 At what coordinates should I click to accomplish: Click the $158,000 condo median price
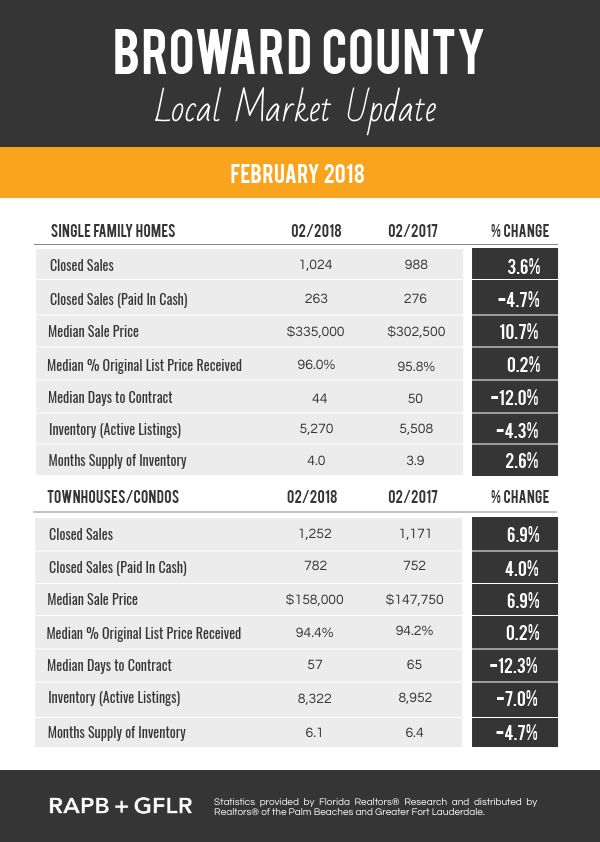tap(314, 599)
